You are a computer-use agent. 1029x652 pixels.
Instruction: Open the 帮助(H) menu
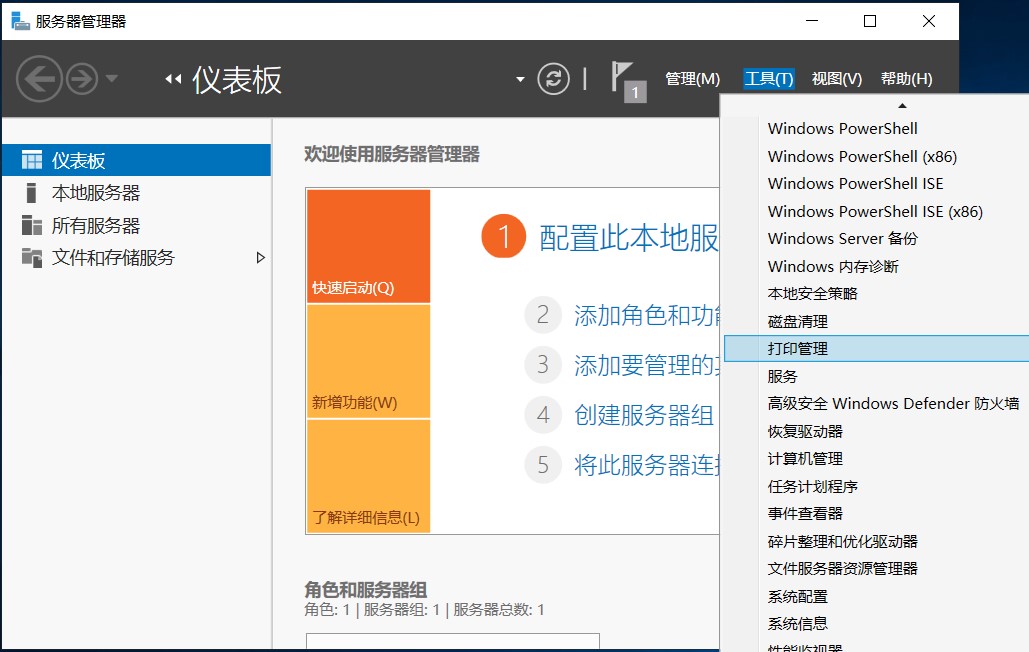coord(906,79)
